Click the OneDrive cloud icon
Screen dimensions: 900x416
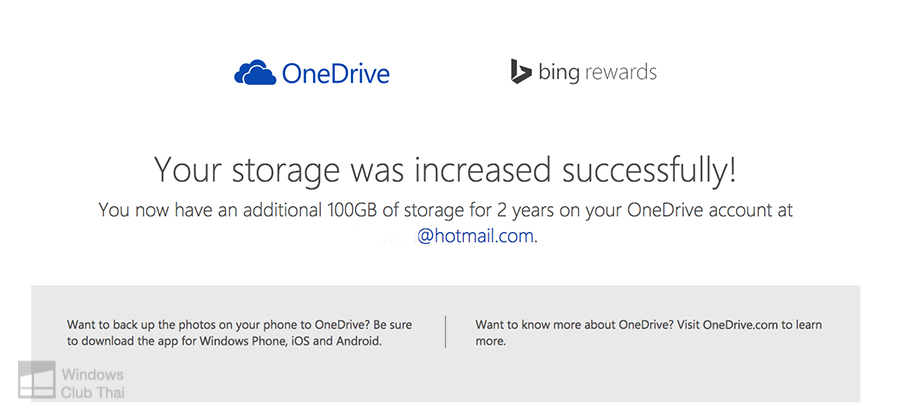point(254,73)
